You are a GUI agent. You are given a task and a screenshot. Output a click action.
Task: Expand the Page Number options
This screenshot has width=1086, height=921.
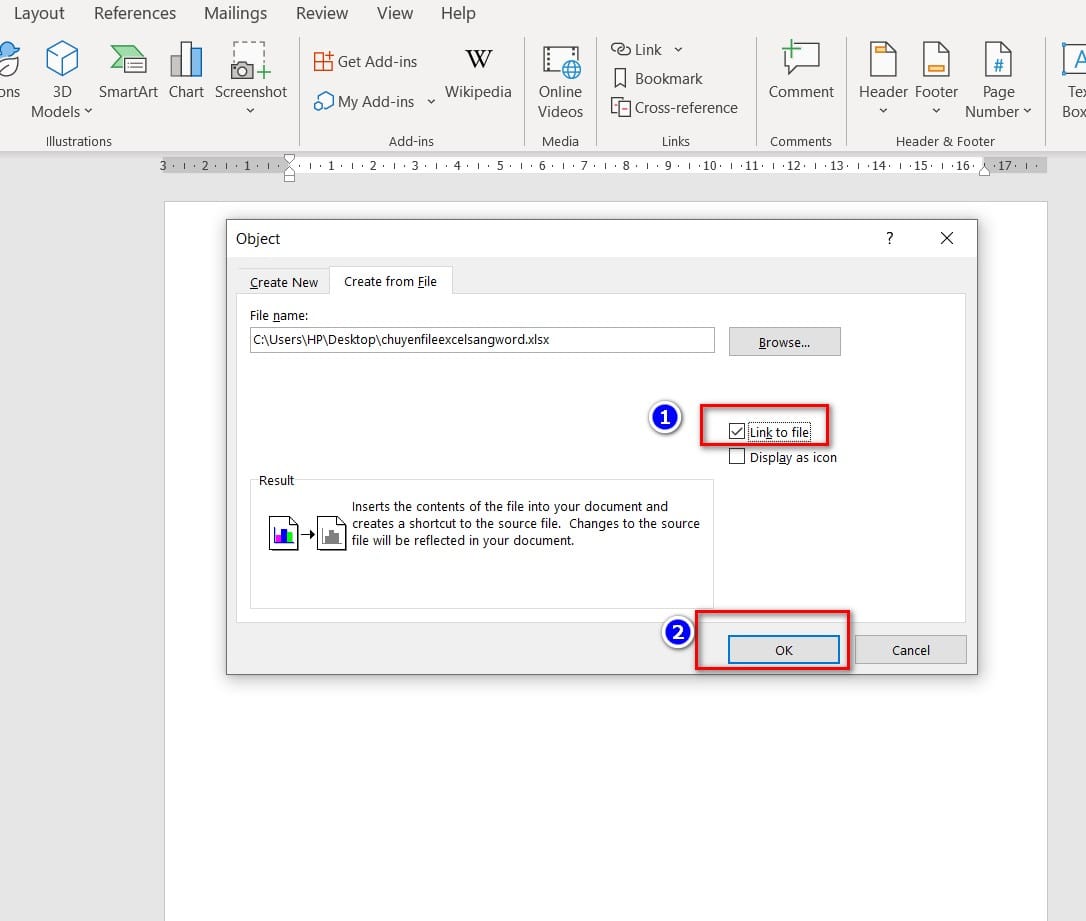pyautogui.click(x=998, y=111)
